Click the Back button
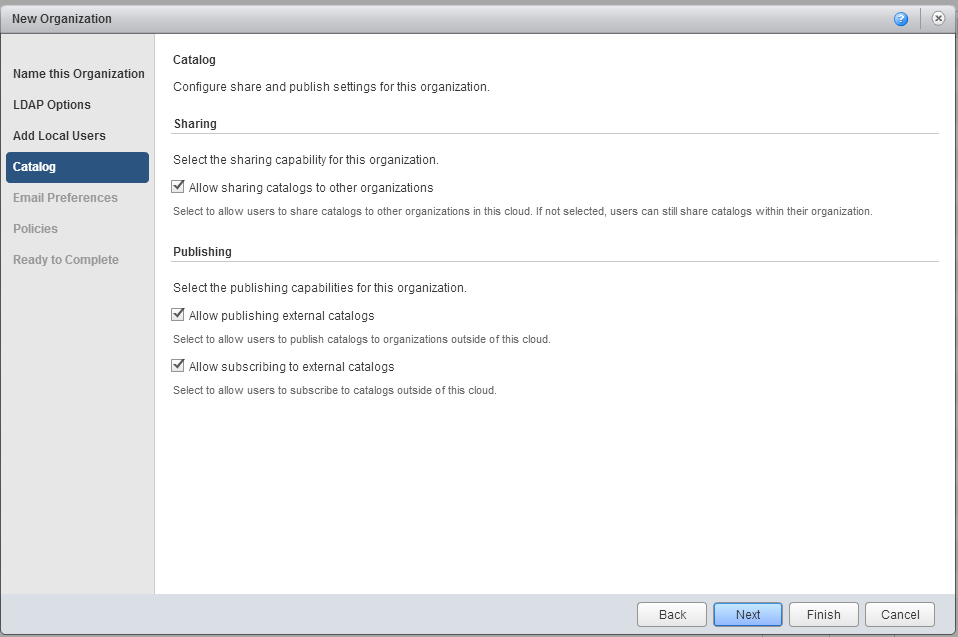The height and width of the screenshot is (637, 958). 672,615
